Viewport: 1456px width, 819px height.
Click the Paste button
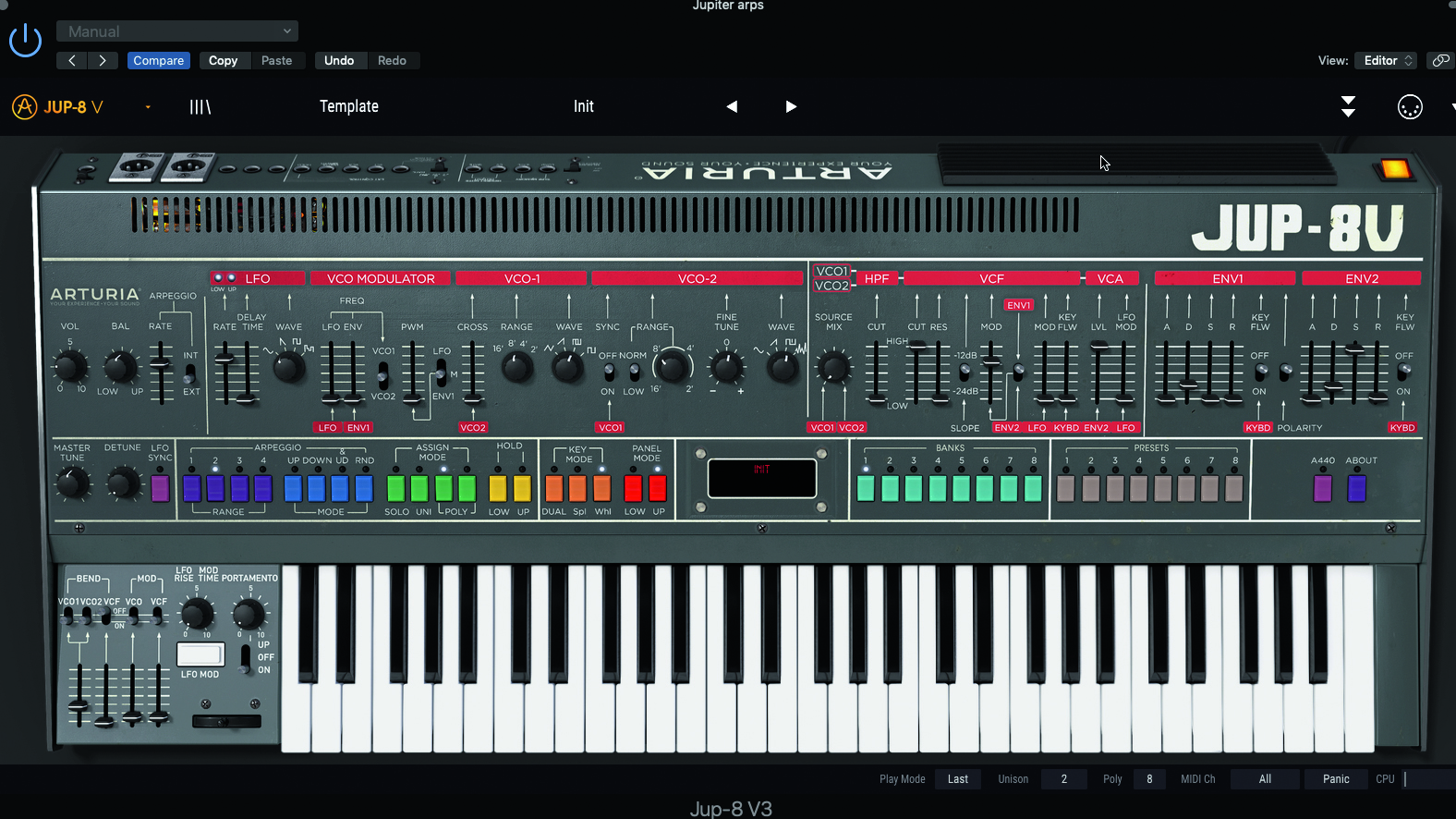pos(276,60)
